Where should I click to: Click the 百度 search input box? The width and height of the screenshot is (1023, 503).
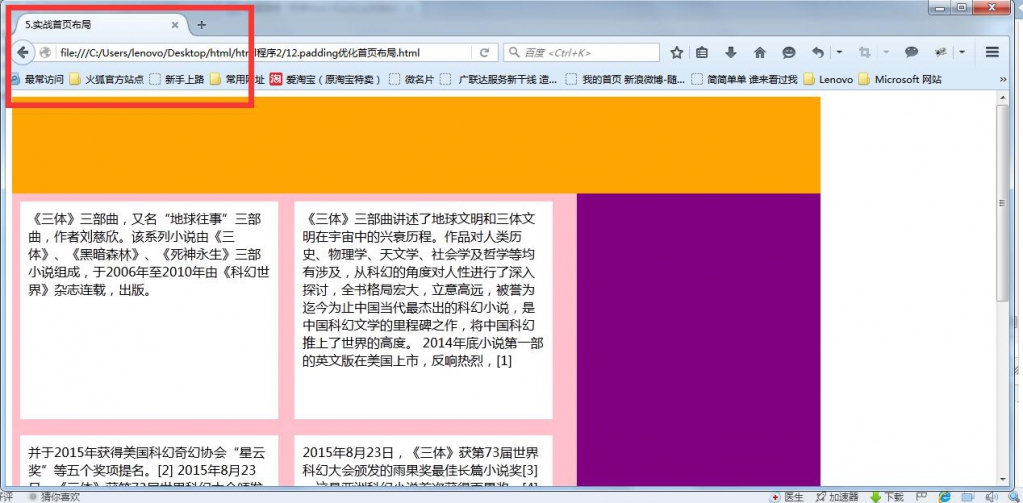[582, 53]
